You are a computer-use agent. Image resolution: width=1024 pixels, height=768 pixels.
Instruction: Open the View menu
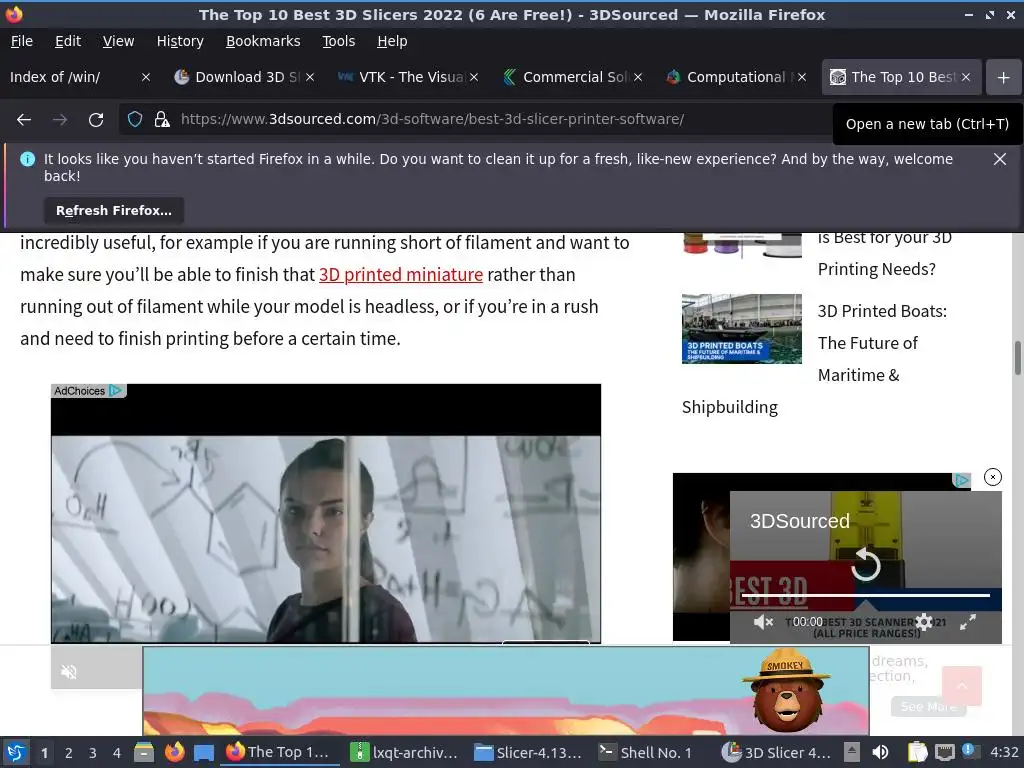pyautogui.click(x=118, y=41)
